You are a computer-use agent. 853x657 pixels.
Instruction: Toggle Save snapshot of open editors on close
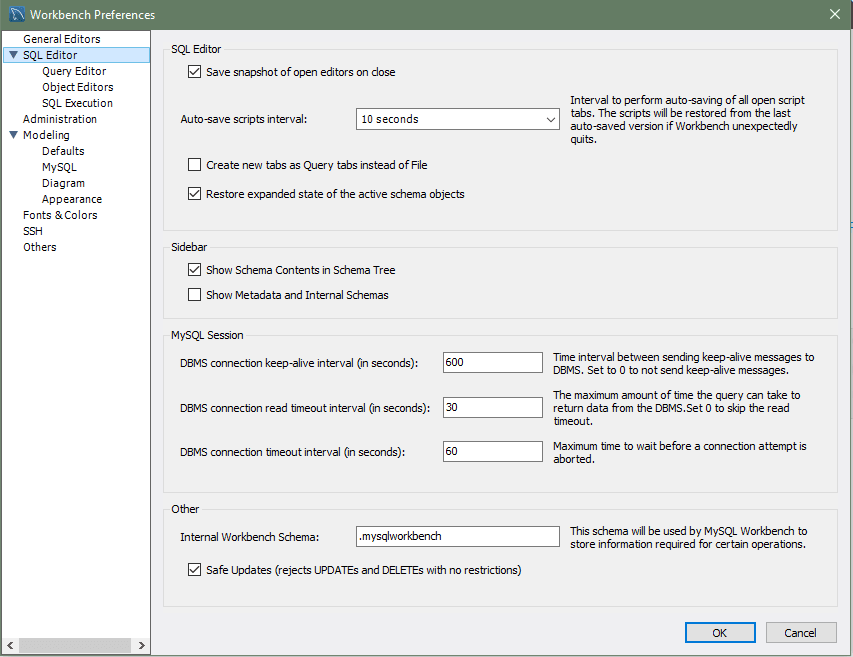[195, 72]
